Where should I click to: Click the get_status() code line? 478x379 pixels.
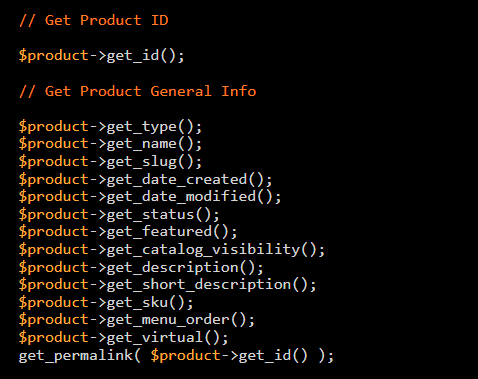(119, 215)
